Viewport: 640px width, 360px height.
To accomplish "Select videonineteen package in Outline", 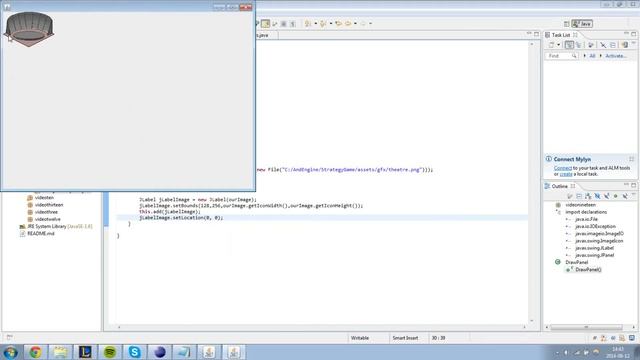I will click(580, 205).
